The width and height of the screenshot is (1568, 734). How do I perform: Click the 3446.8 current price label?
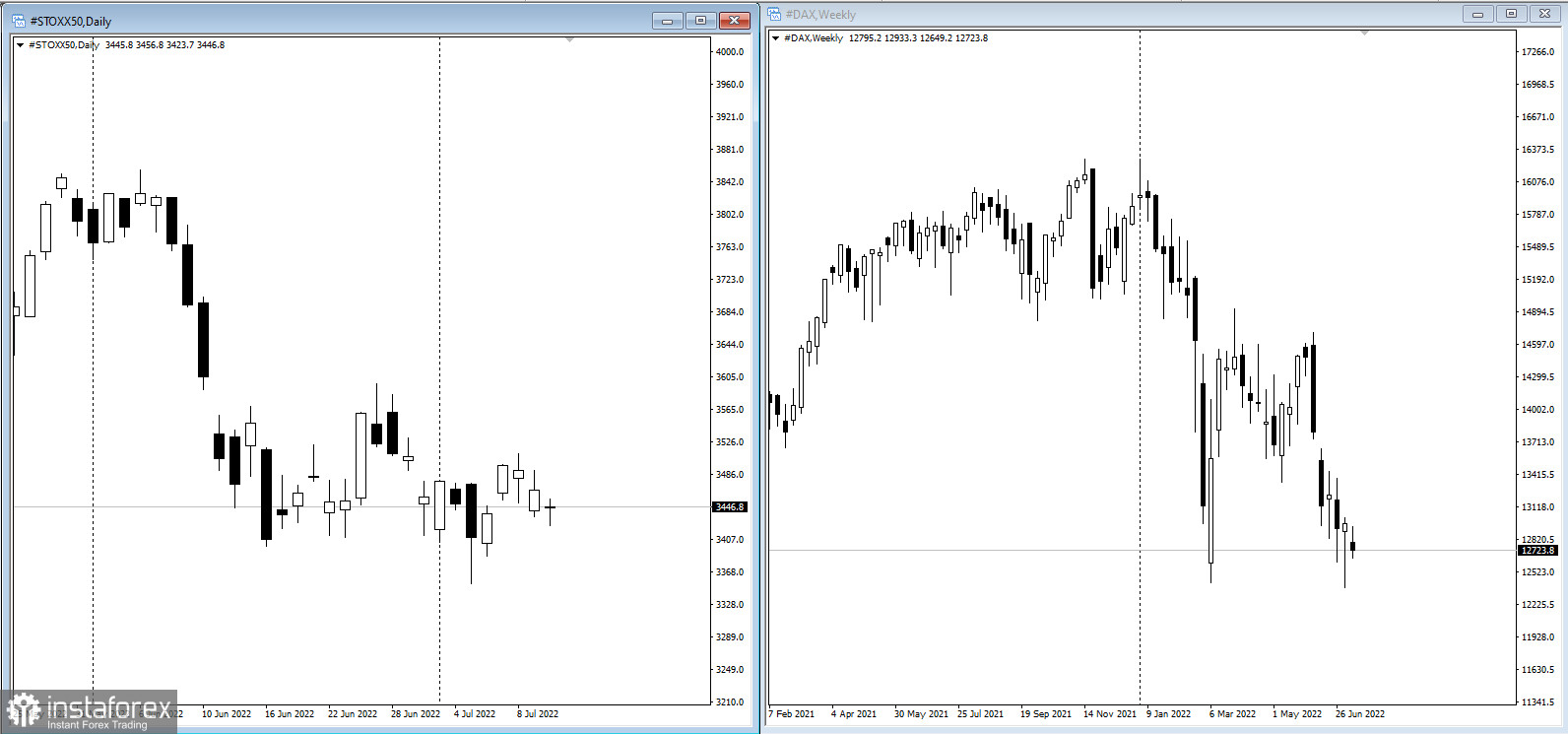tap(730, 506)
